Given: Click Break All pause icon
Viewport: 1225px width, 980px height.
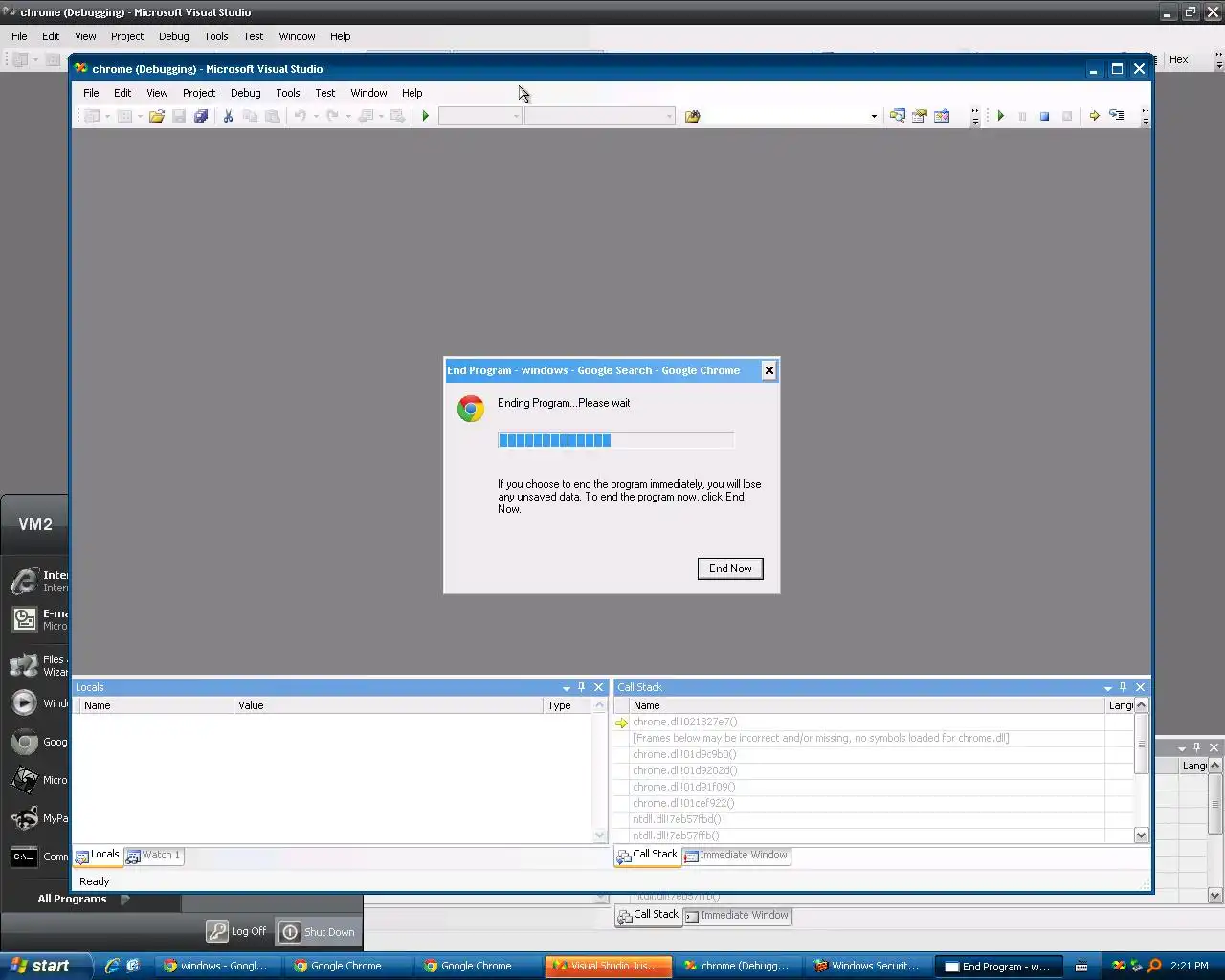Looking at the screenshot, I should pyautogui.click(x=1022, y=116).
